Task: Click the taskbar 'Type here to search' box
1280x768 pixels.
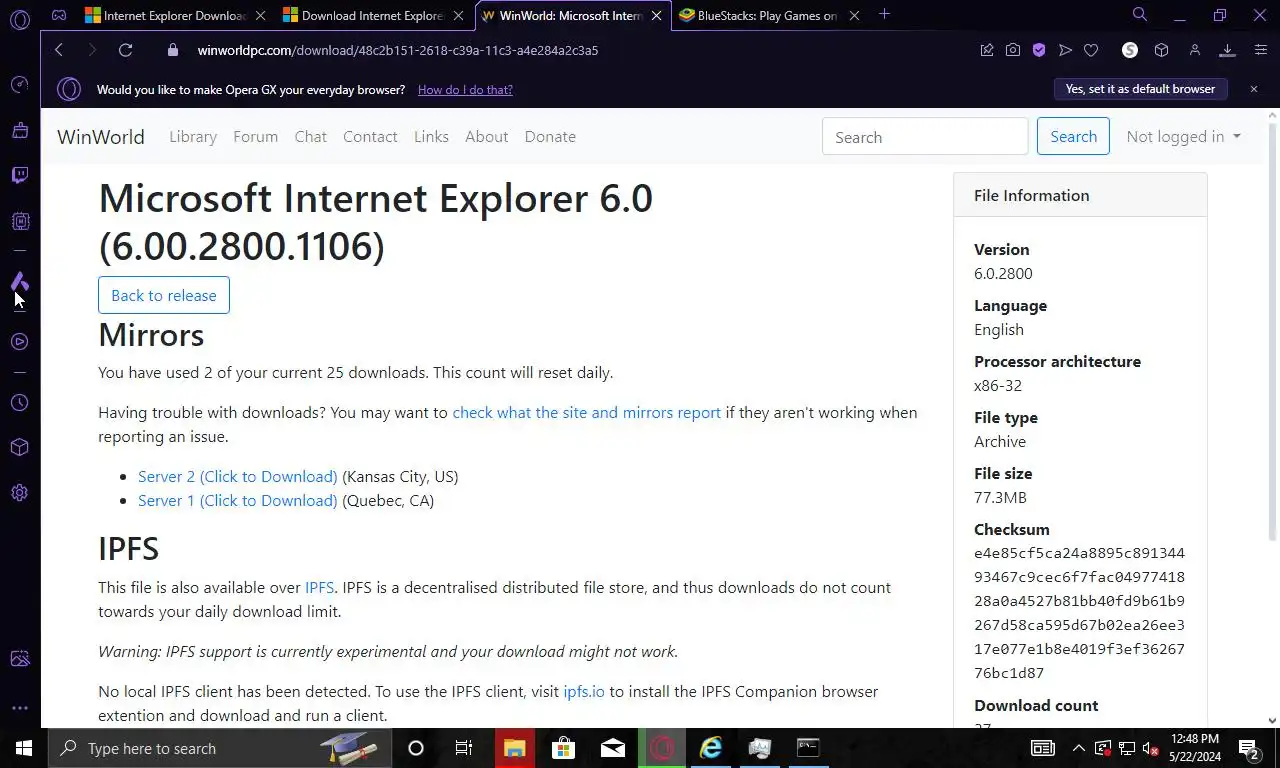Action: tap(219, 748)
